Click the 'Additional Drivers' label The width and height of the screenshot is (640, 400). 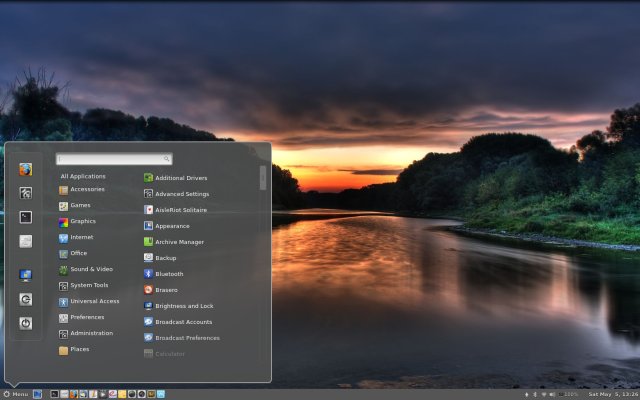[x=181, y=178]
